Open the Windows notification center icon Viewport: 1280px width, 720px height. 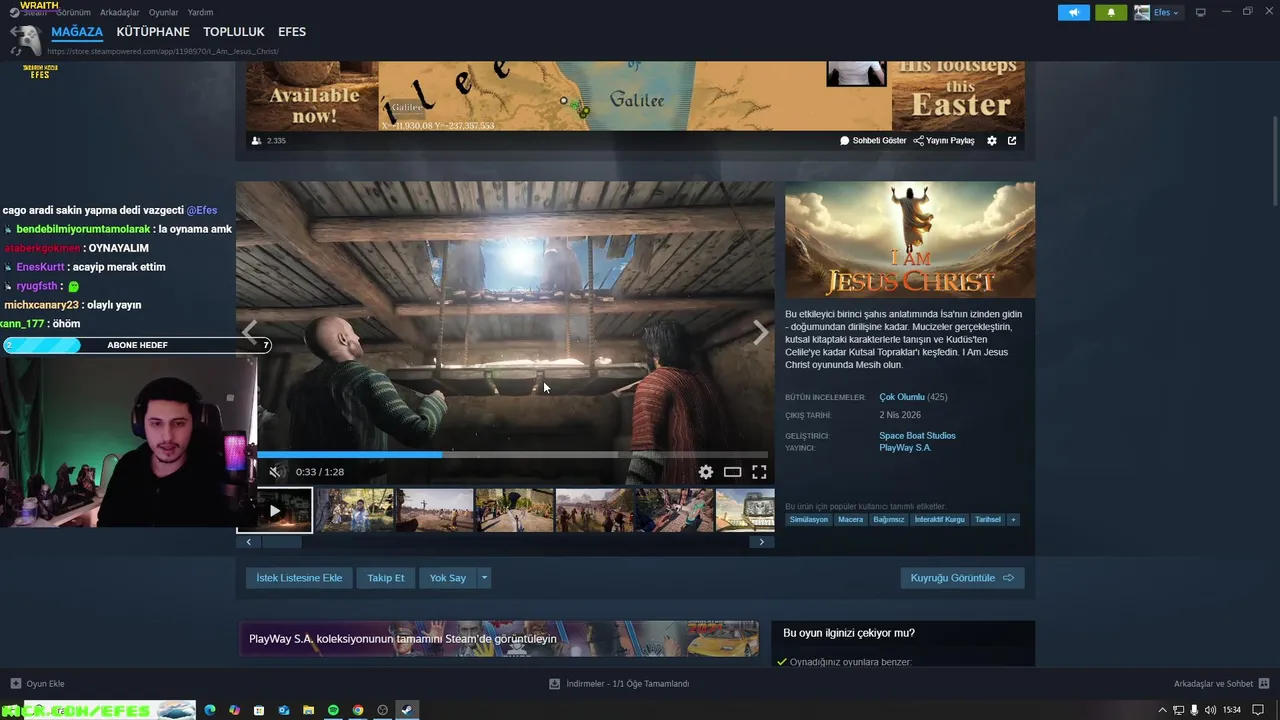(1258, 710)
